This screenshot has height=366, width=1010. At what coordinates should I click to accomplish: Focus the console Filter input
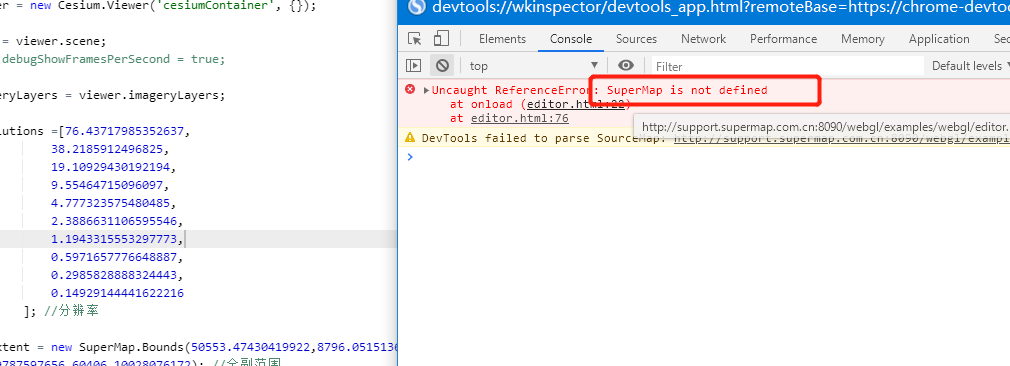(x=788, y=66)
